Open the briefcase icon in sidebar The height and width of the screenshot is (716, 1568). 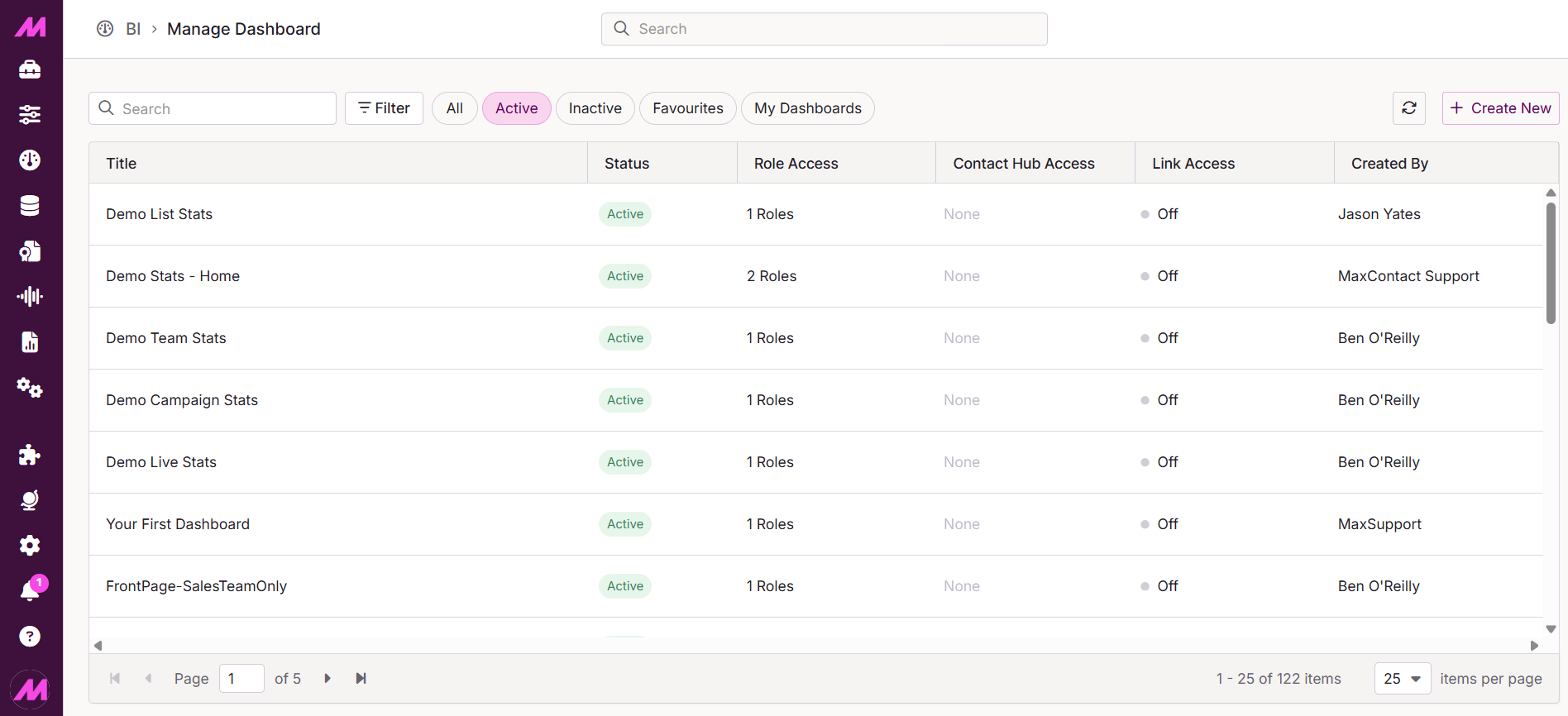[30, 70]
